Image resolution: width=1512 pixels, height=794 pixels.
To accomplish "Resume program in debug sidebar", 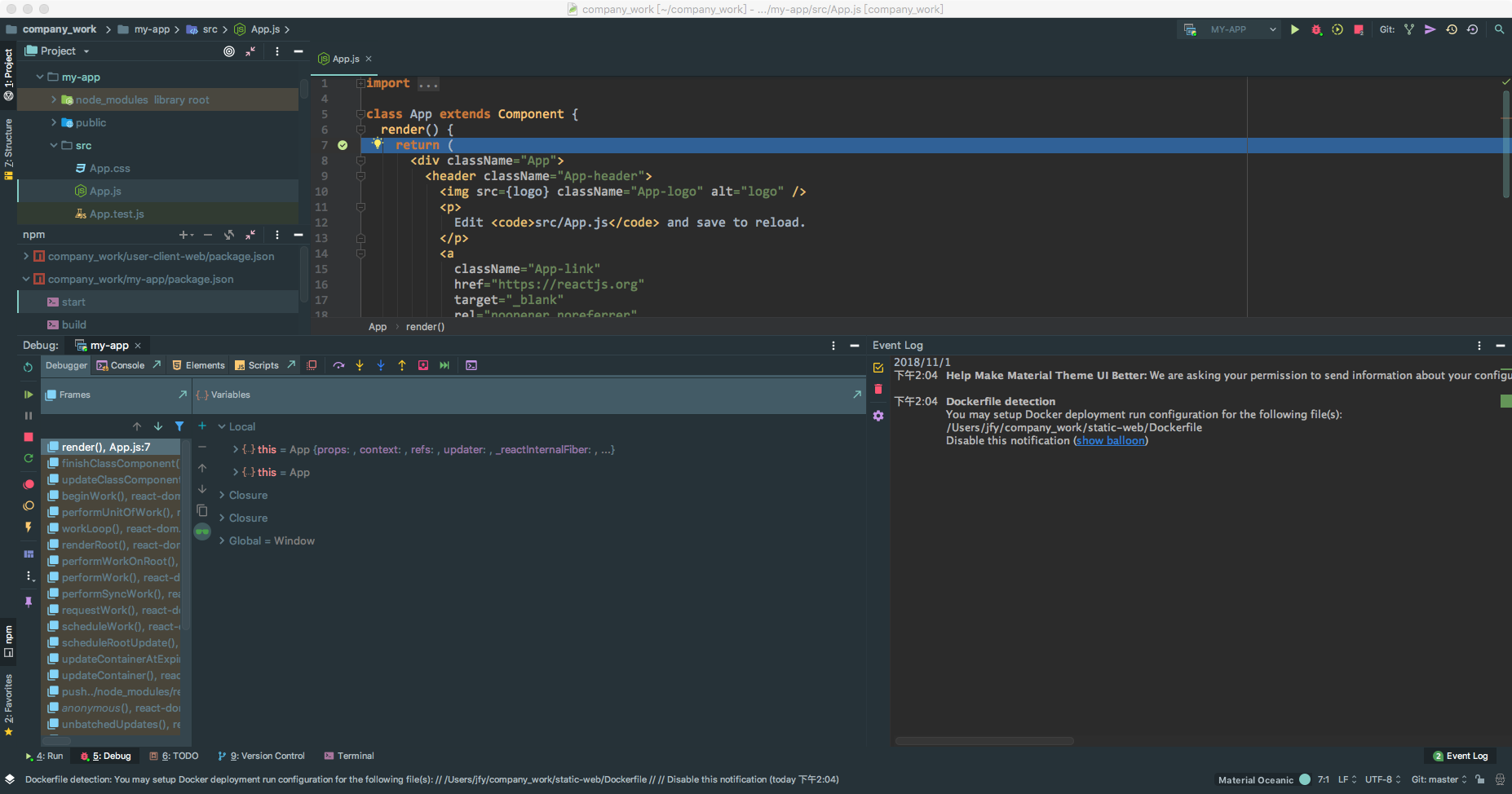I will 29,395.
